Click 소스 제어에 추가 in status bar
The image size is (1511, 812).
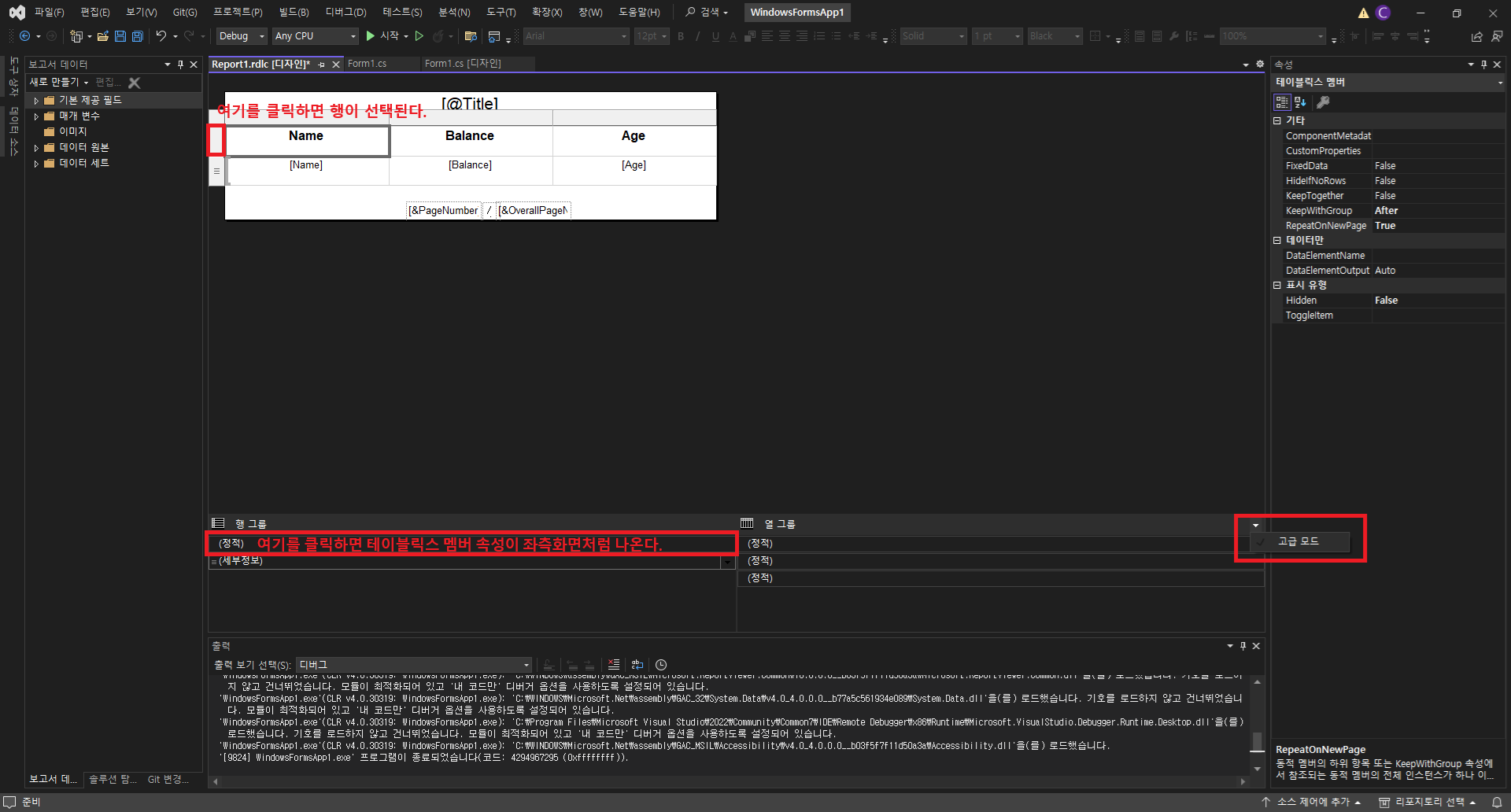(1311, 802)
